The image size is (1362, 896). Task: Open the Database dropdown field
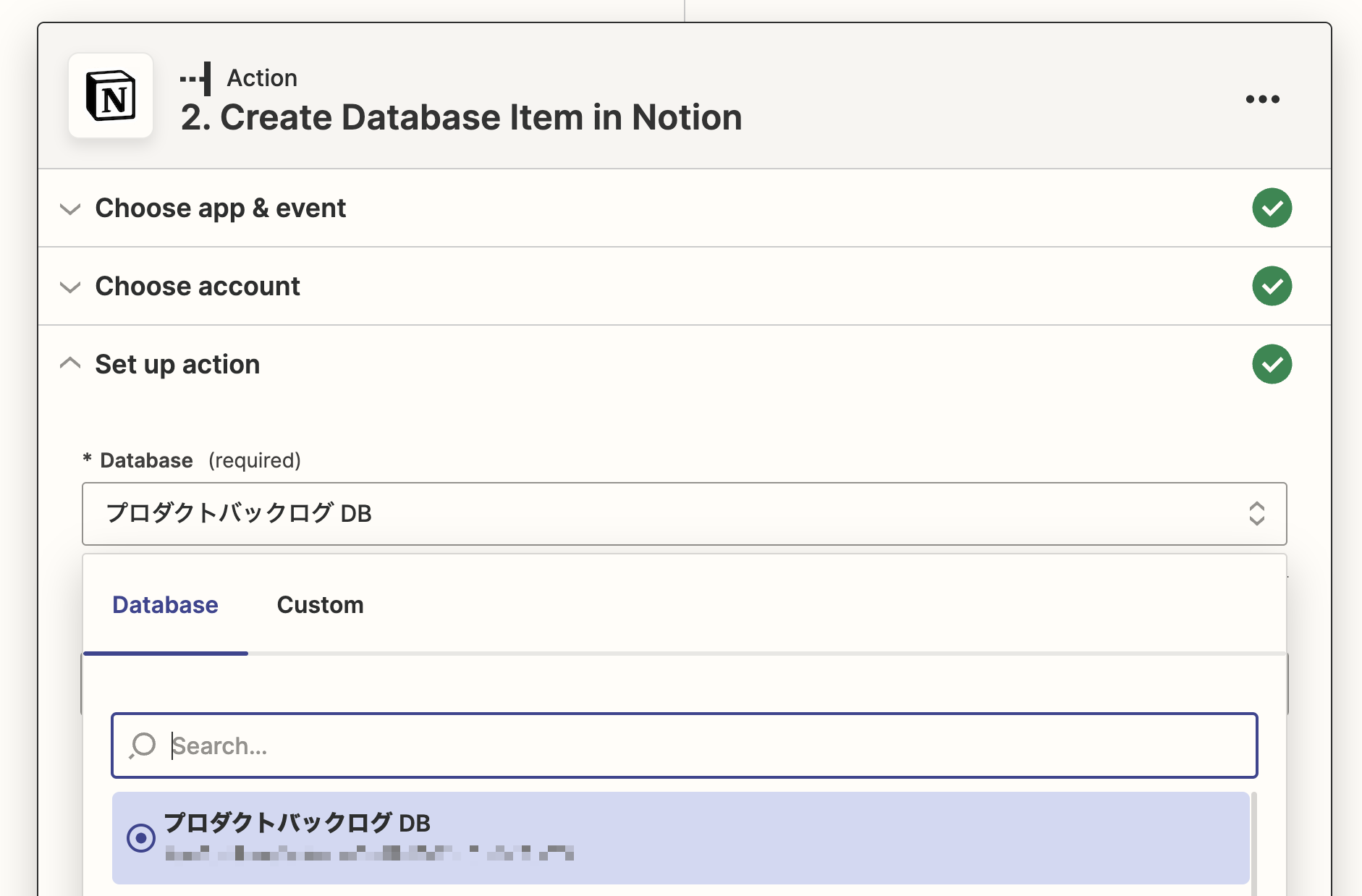pyautogui.click(x=684, y=514)
